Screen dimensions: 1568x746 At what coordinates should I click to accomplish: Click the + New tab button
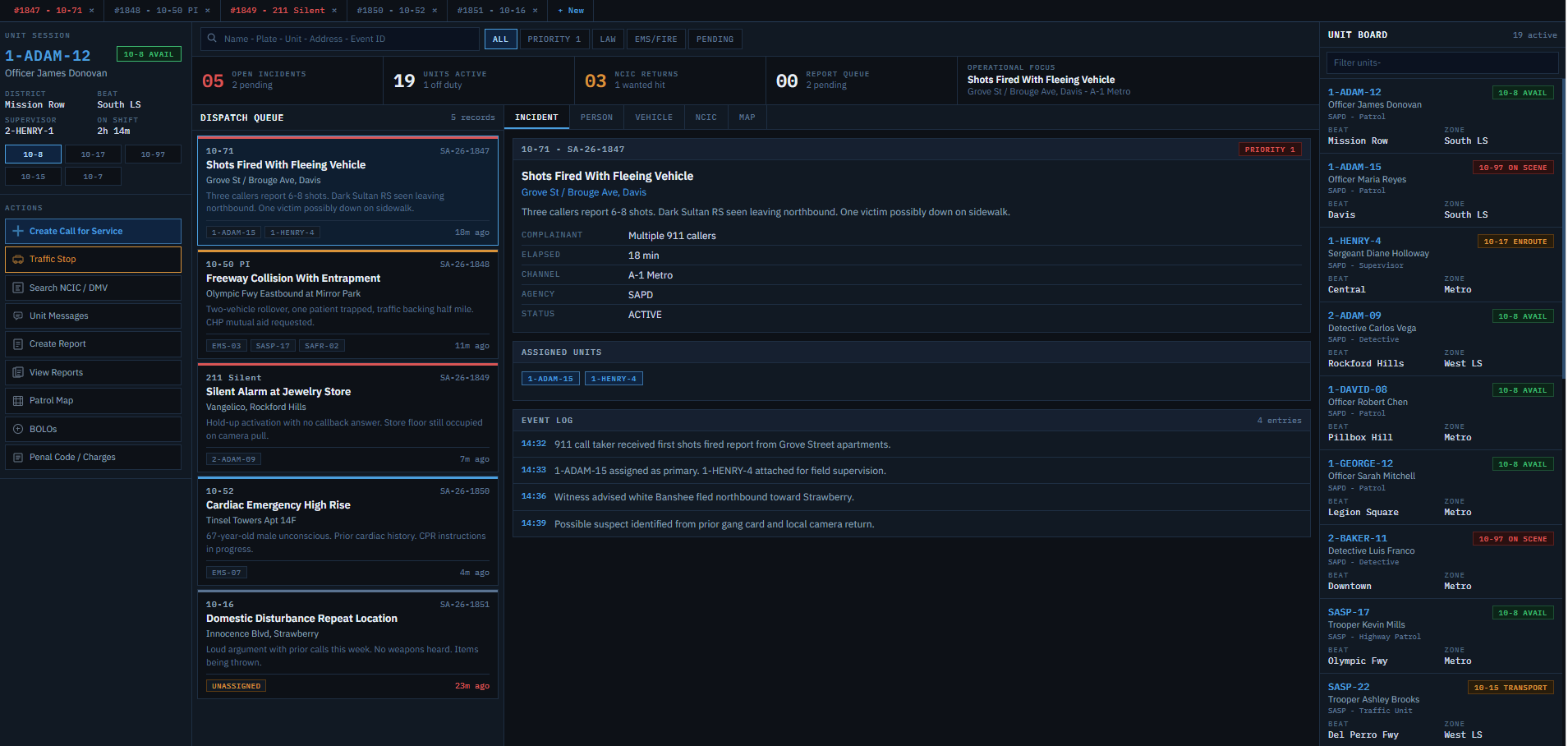(x=570, y=11)
